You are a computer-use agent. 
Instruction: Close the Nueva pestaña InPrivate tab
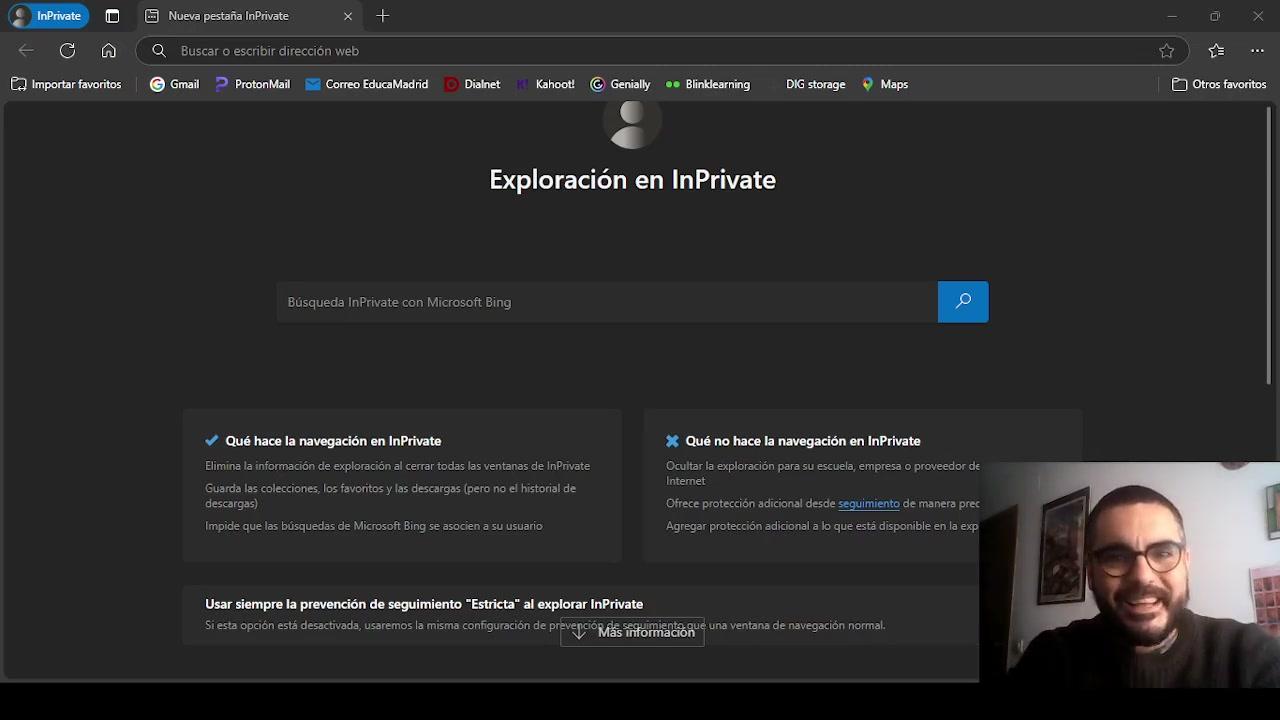(x=348, y=16)
